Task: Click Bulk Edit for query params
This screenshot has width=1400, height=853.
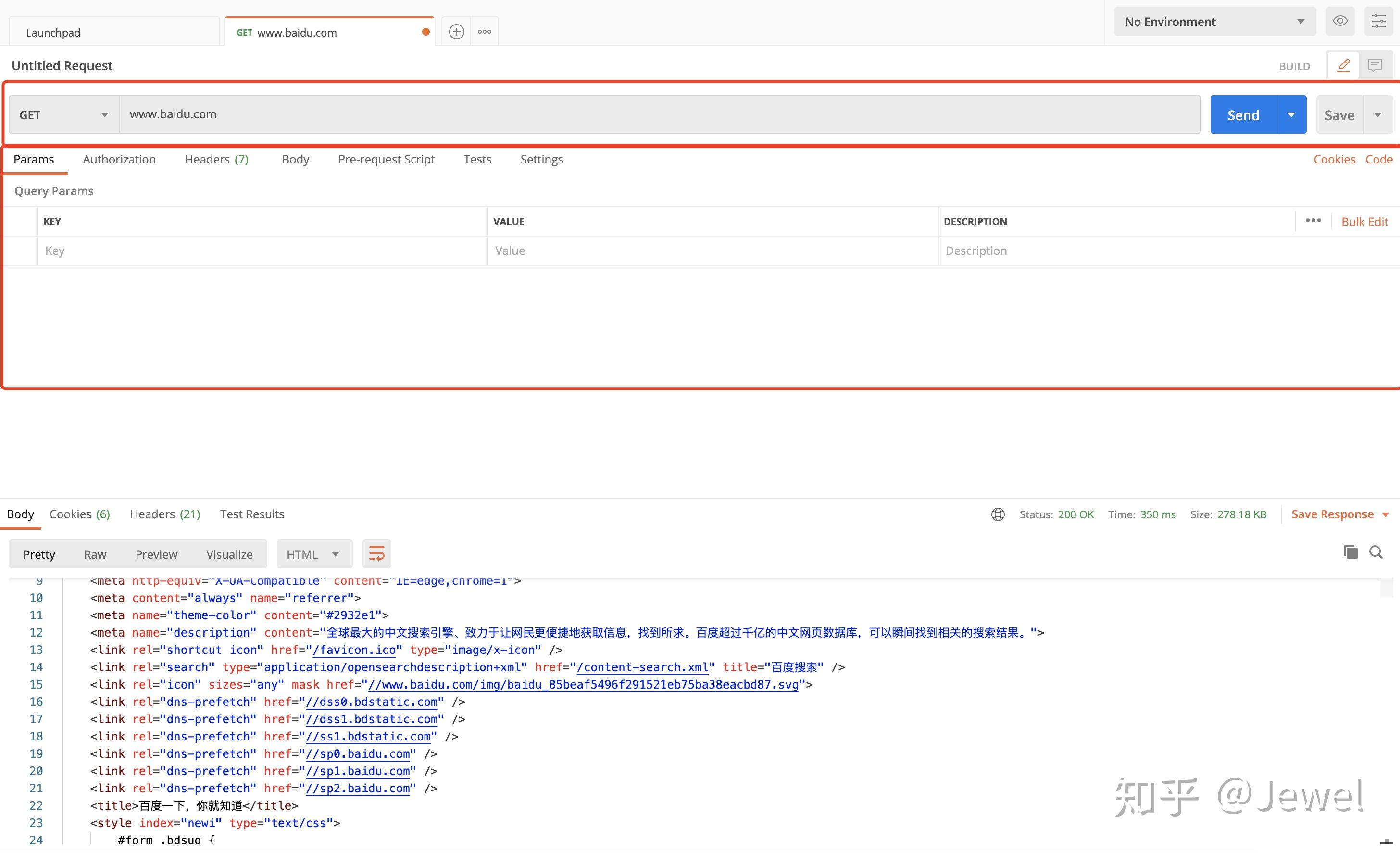Action: [1364, 222]
